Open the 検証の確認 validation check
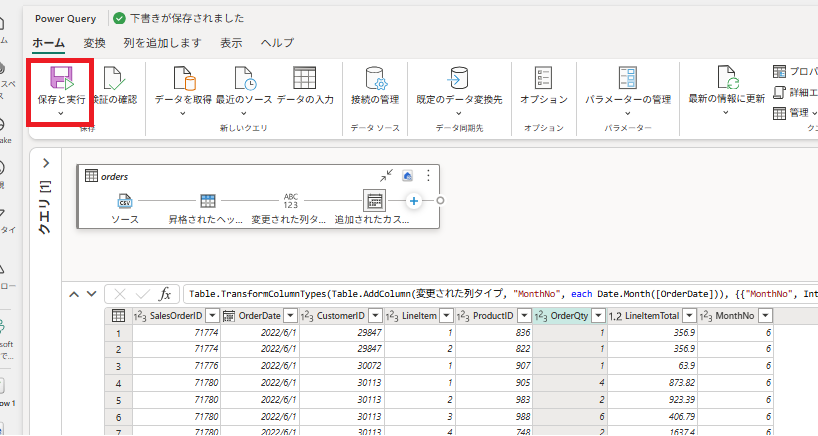The width and height of the screenshot is (818, 436). tap(115, 86)
